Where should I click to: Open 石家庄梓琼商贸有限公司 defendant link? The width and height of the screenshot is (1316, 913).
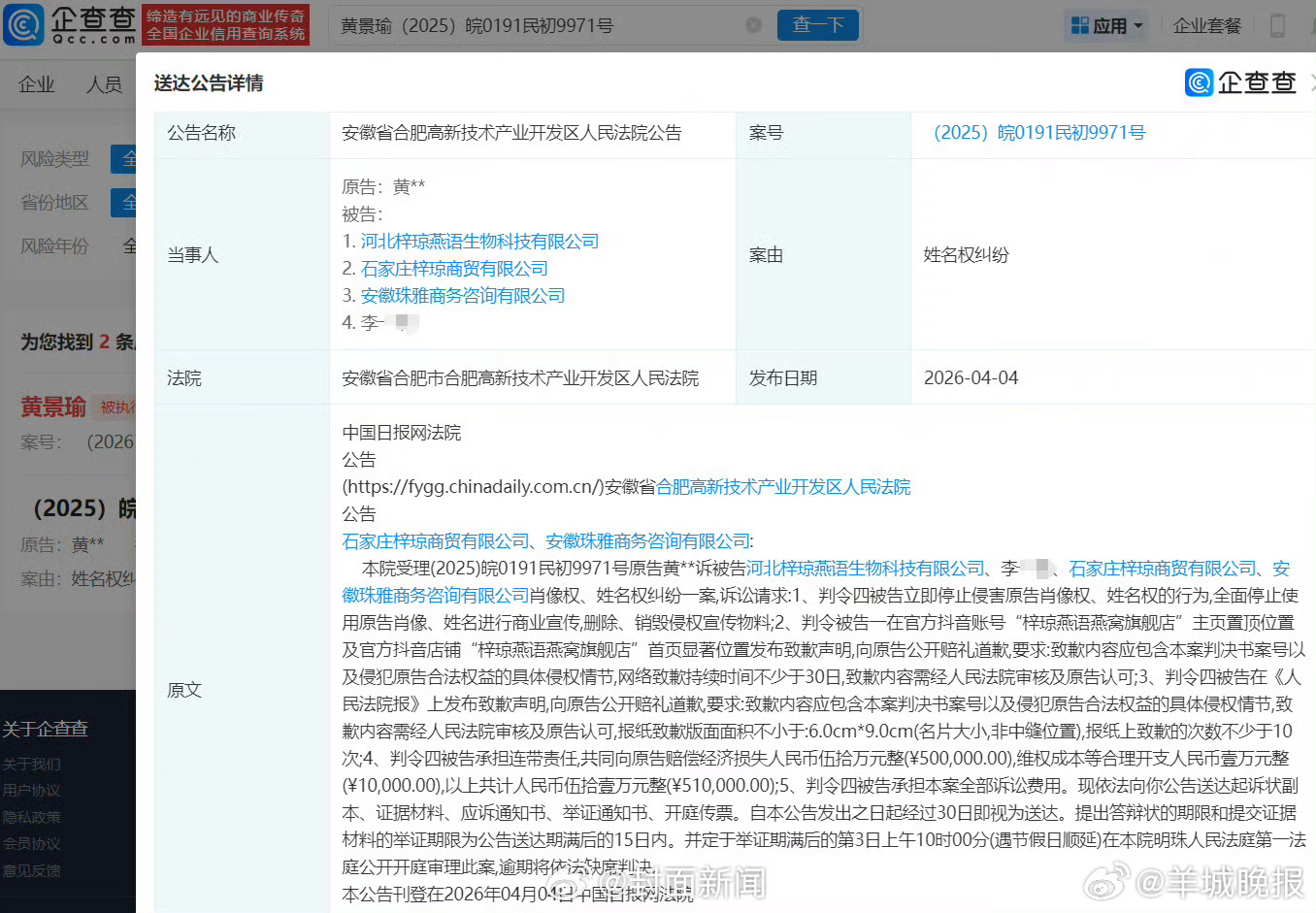pyautogui.click(x=454, y=269)
